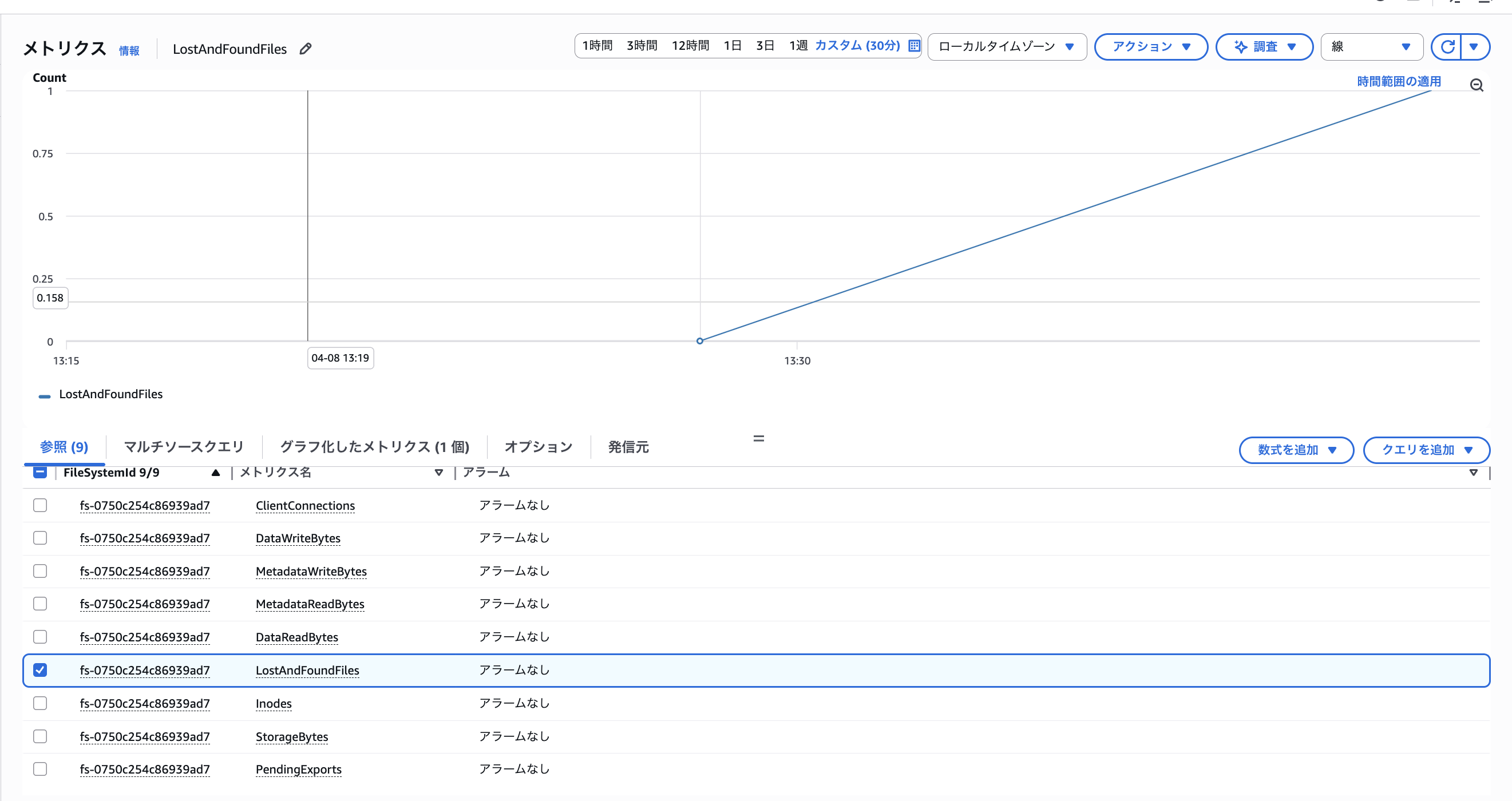This screenshot has width=1512, height=801.
Task: Apply the time range via 時間範囲の適用 link
Action: 1398,82
